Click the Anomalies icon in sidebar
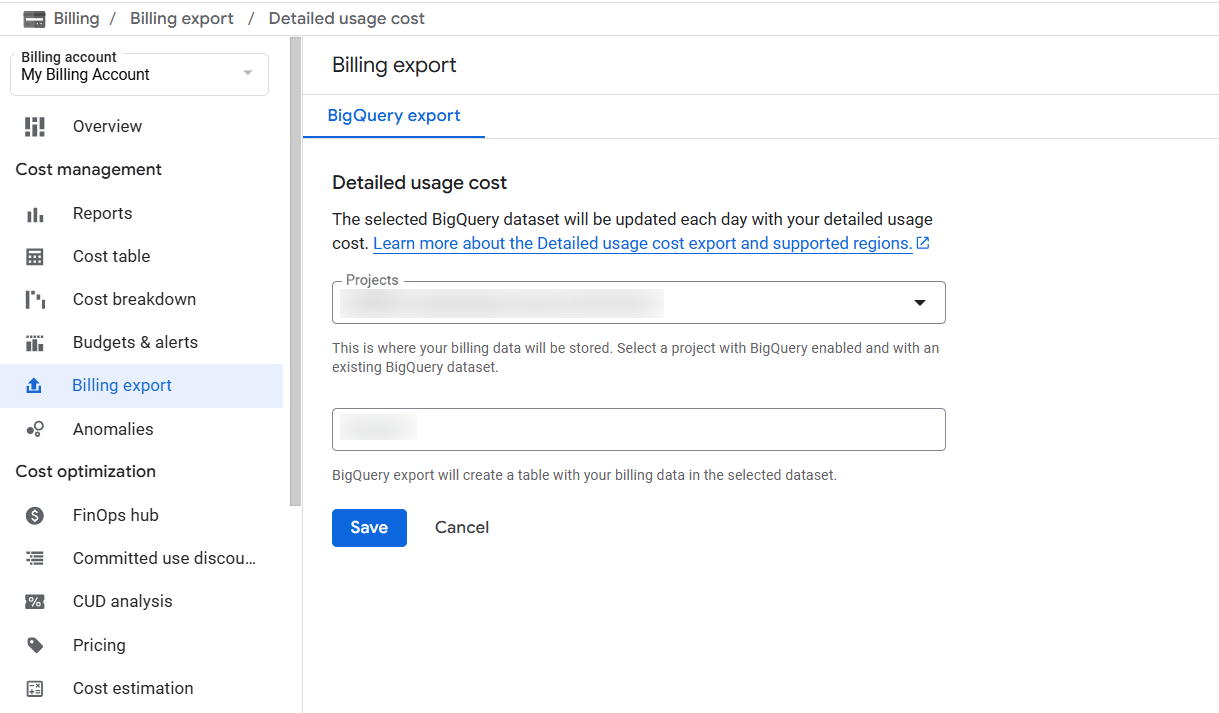 pyautogui.click(x=35, y=429)
